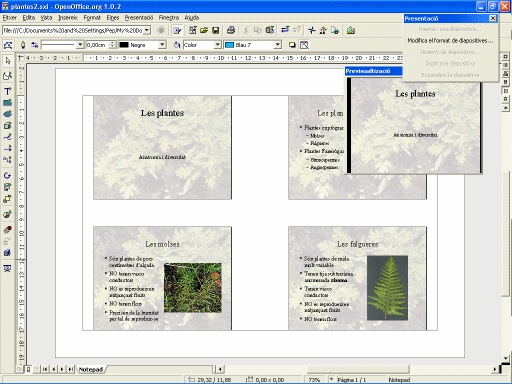Open the Eines menu
The width and height of the screenshot is (512, 384).
pos(113,18)
